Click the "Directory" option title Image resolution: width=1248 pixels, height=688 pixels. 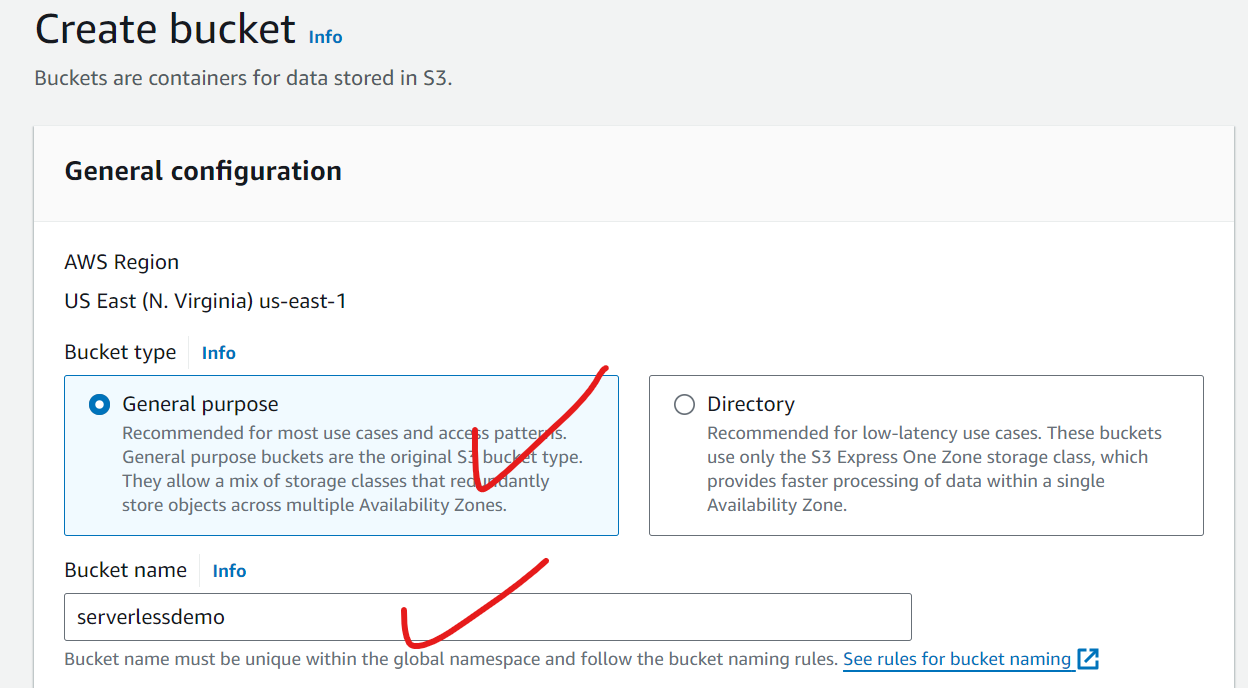coord(750,404)
